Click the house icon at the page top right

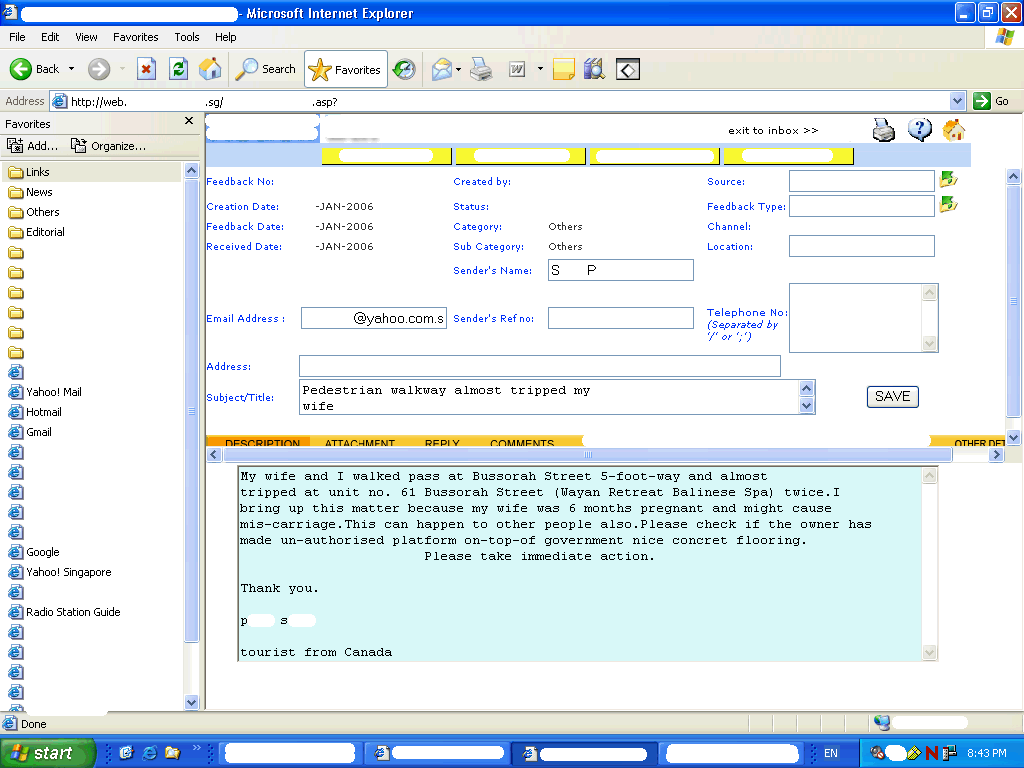[x=953, y=130]
